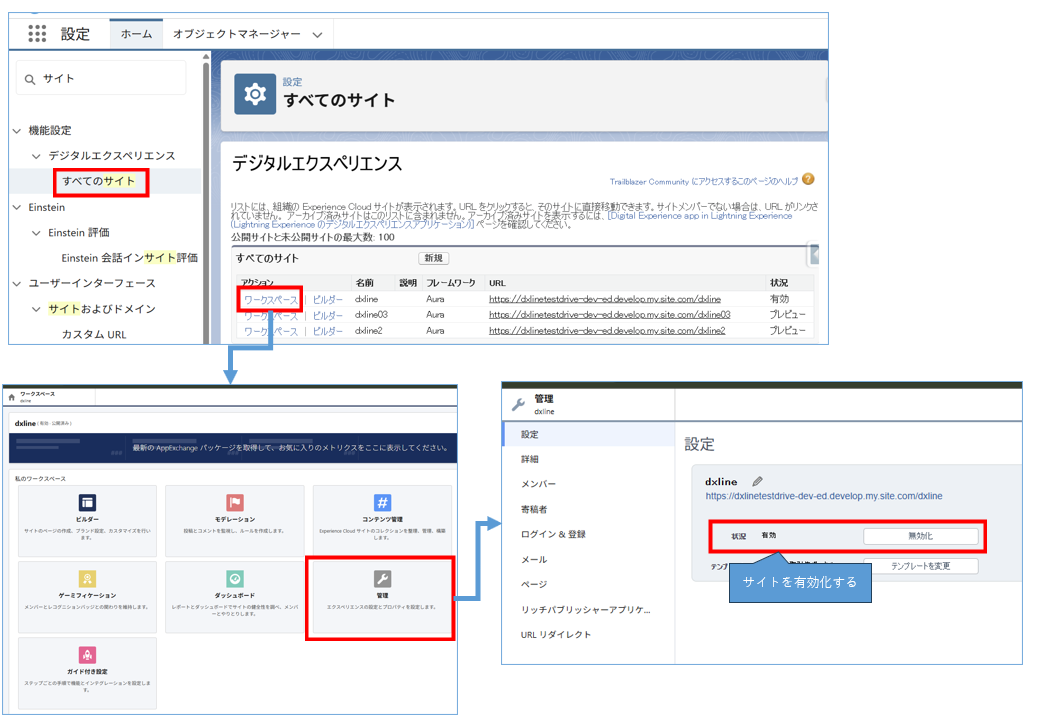Open the Moderation (モデレーション) flag icon
This screenshot has height=716, width=1040.
[235, 502]
